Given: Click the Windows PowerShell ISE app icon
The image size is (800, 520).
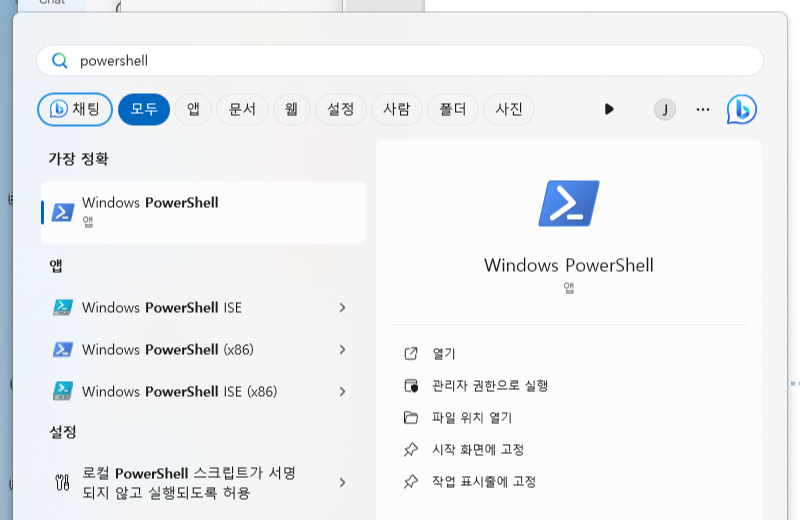Looking at the screenshot, I should (63, 308).
